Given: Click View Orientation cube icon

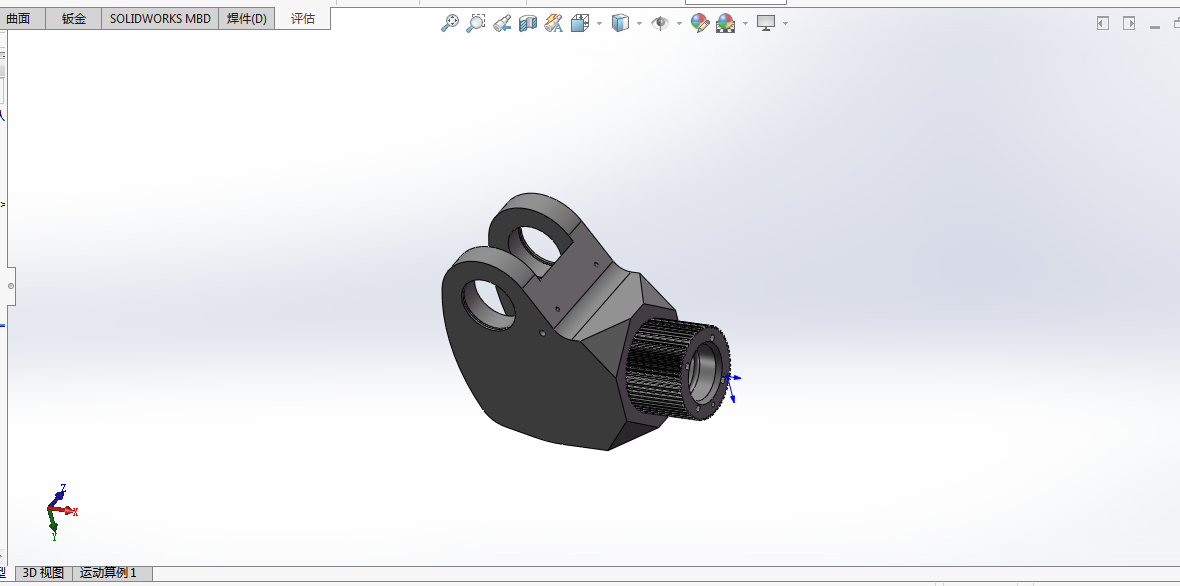Looking at the screenshot, I should [580, 23].
